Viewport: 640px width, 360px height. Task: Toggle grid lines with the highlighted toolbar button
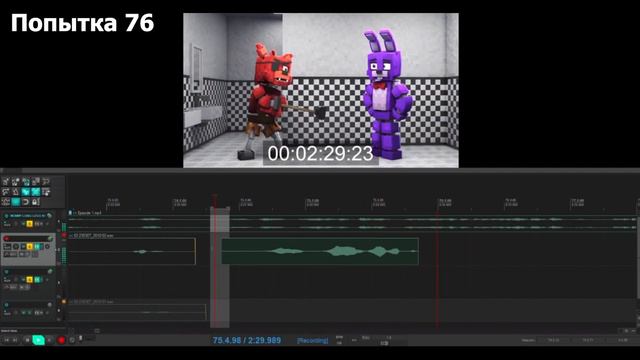[16, 202]
